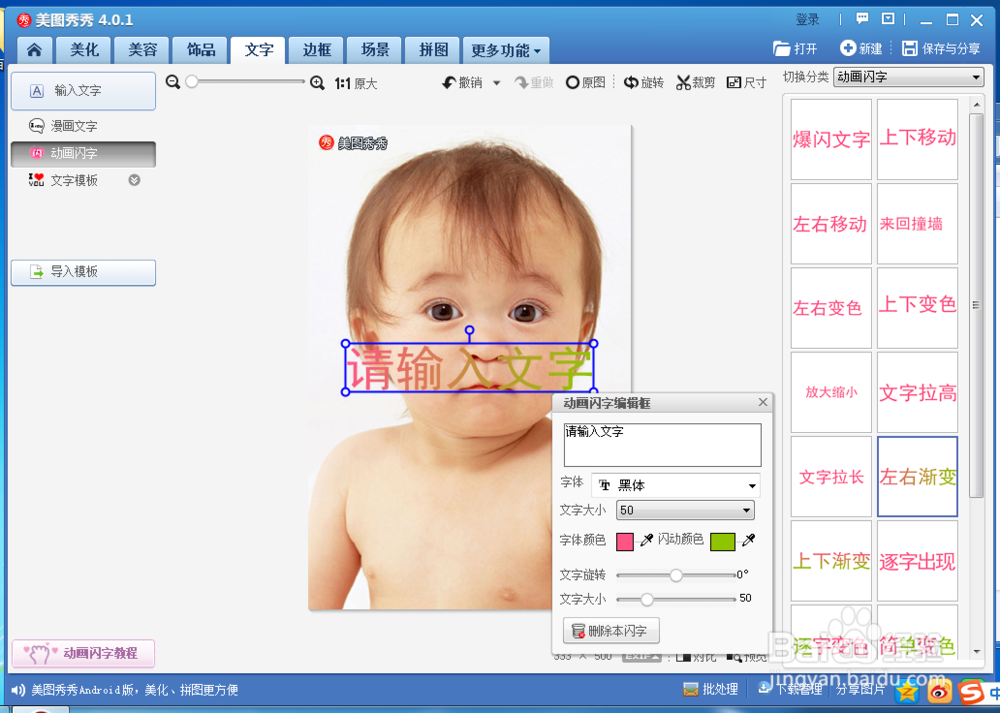Image resolution: width=1000 pixels, height=713 pixels.
Task: Open the 文字大小 size dropdown set to 50
Action: click(x=684, y=510)
